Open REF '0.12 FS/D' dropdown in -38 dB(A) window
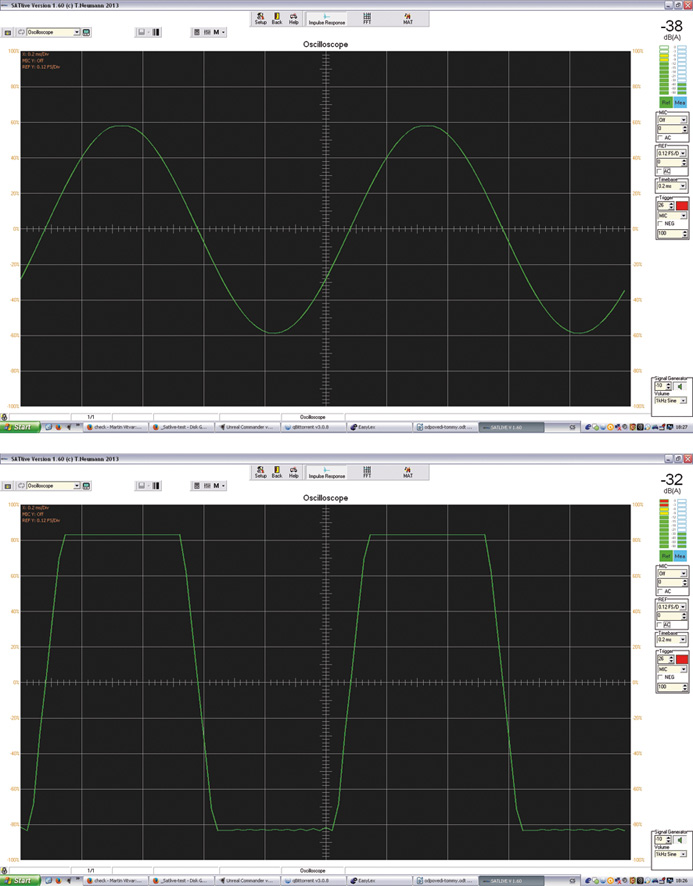 (x=683, y=153)
